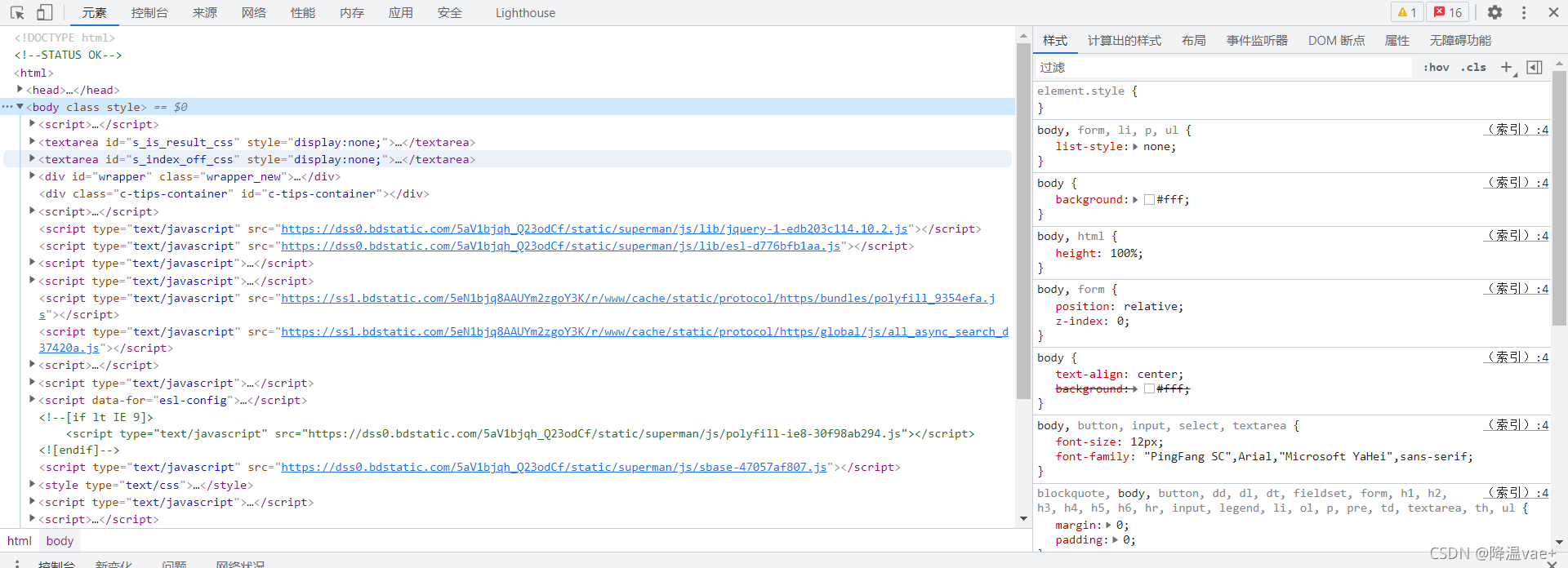Open the 性能 tab

point(303,13)
